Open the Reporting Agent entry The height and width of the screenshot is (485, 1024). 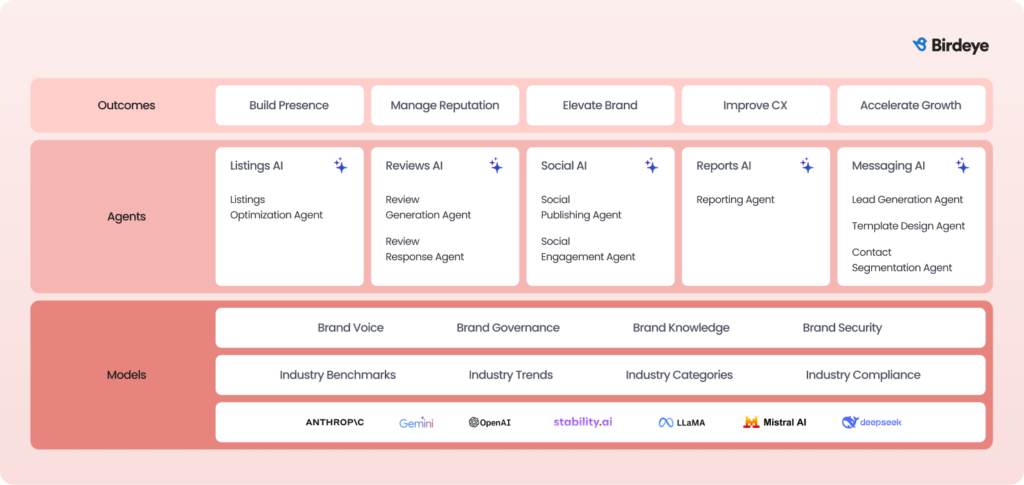735,200
